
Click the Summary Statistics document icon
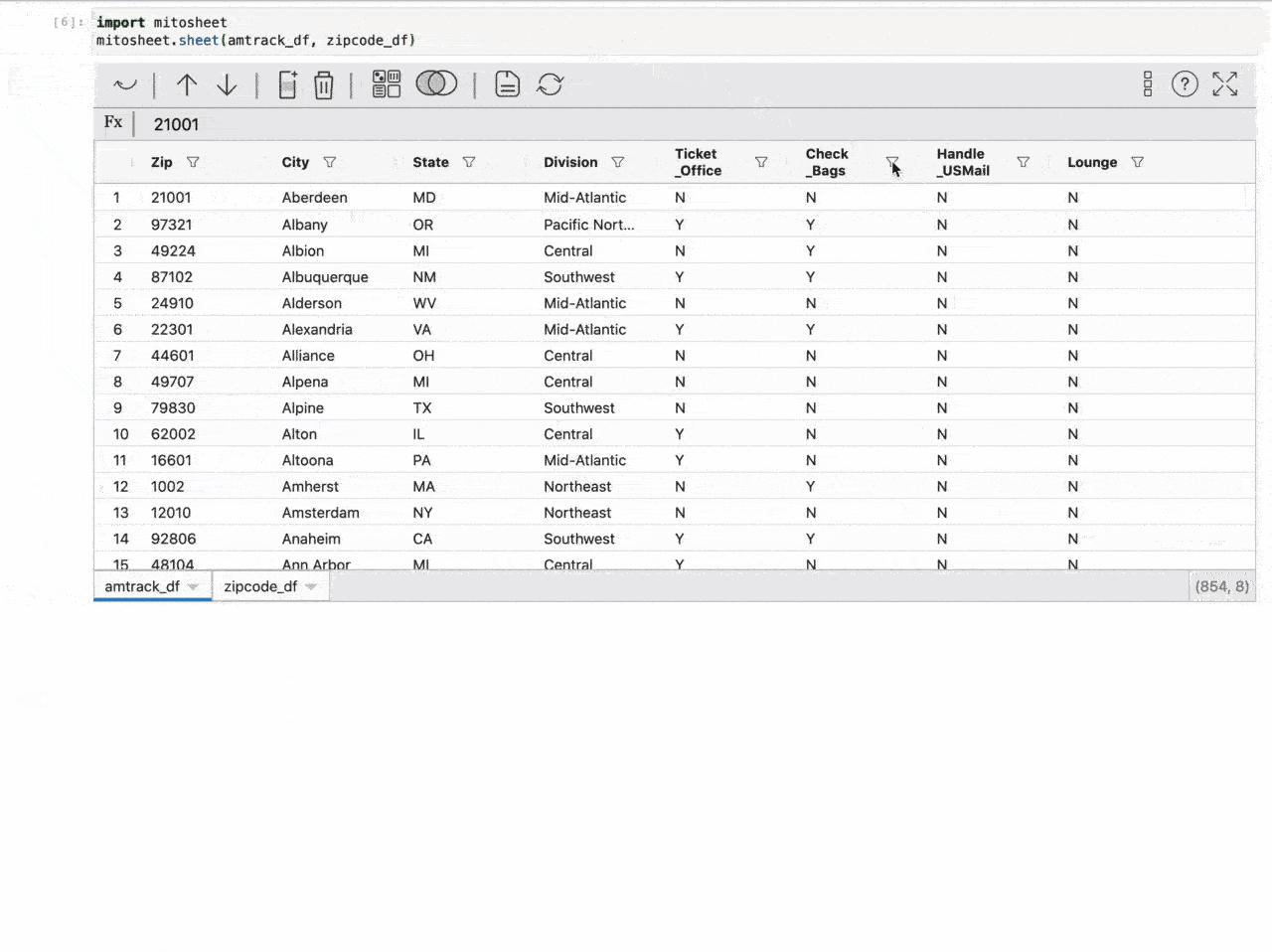(507, 84)
